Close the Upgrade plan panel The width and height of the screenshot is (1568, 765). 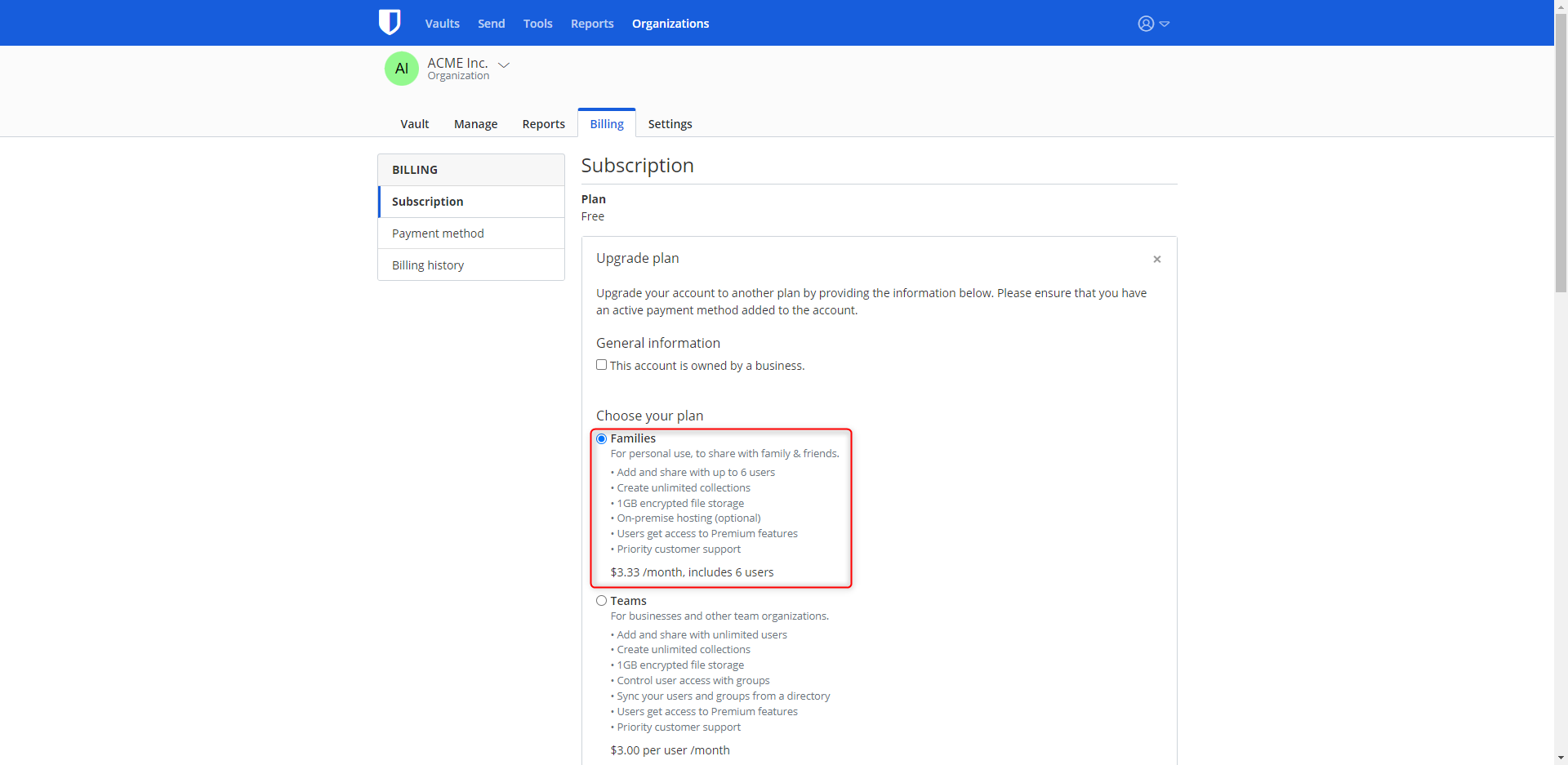click(x=1156, y=260)
